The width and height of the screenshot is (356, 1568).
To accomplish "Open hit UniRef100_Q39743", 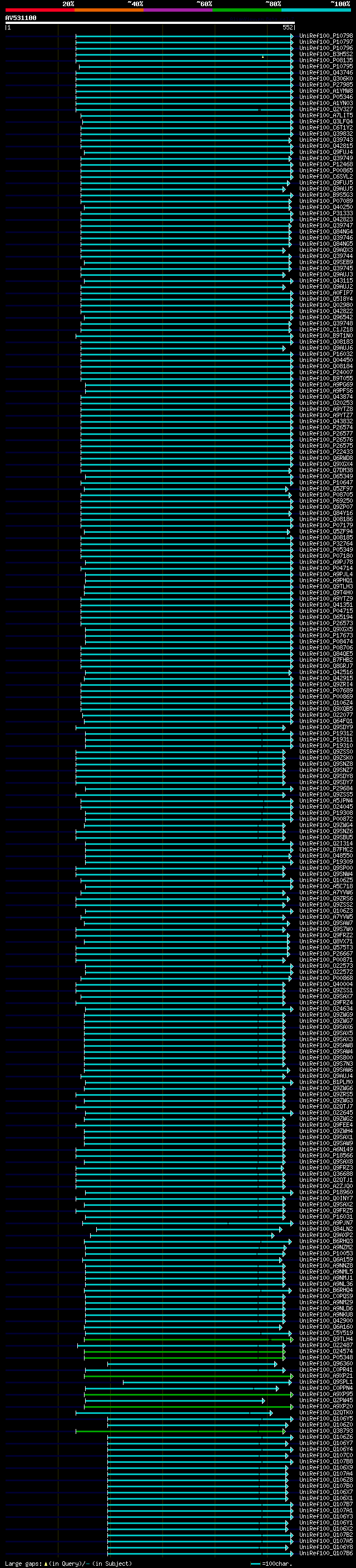I will tap(326, 140).
